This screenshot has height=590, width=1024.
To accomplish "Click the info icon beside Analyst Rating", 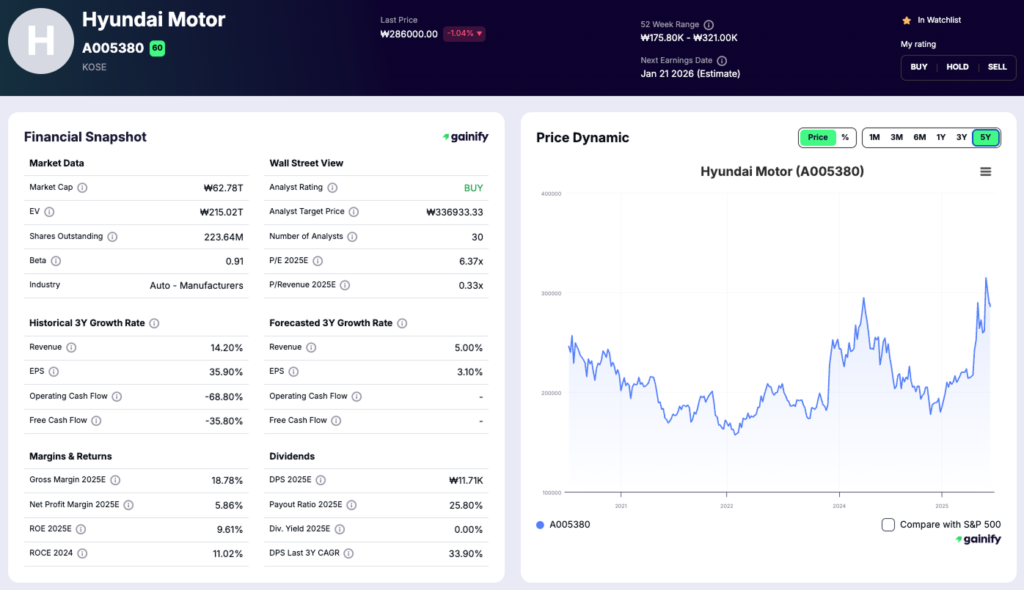I will coord(332,187).
